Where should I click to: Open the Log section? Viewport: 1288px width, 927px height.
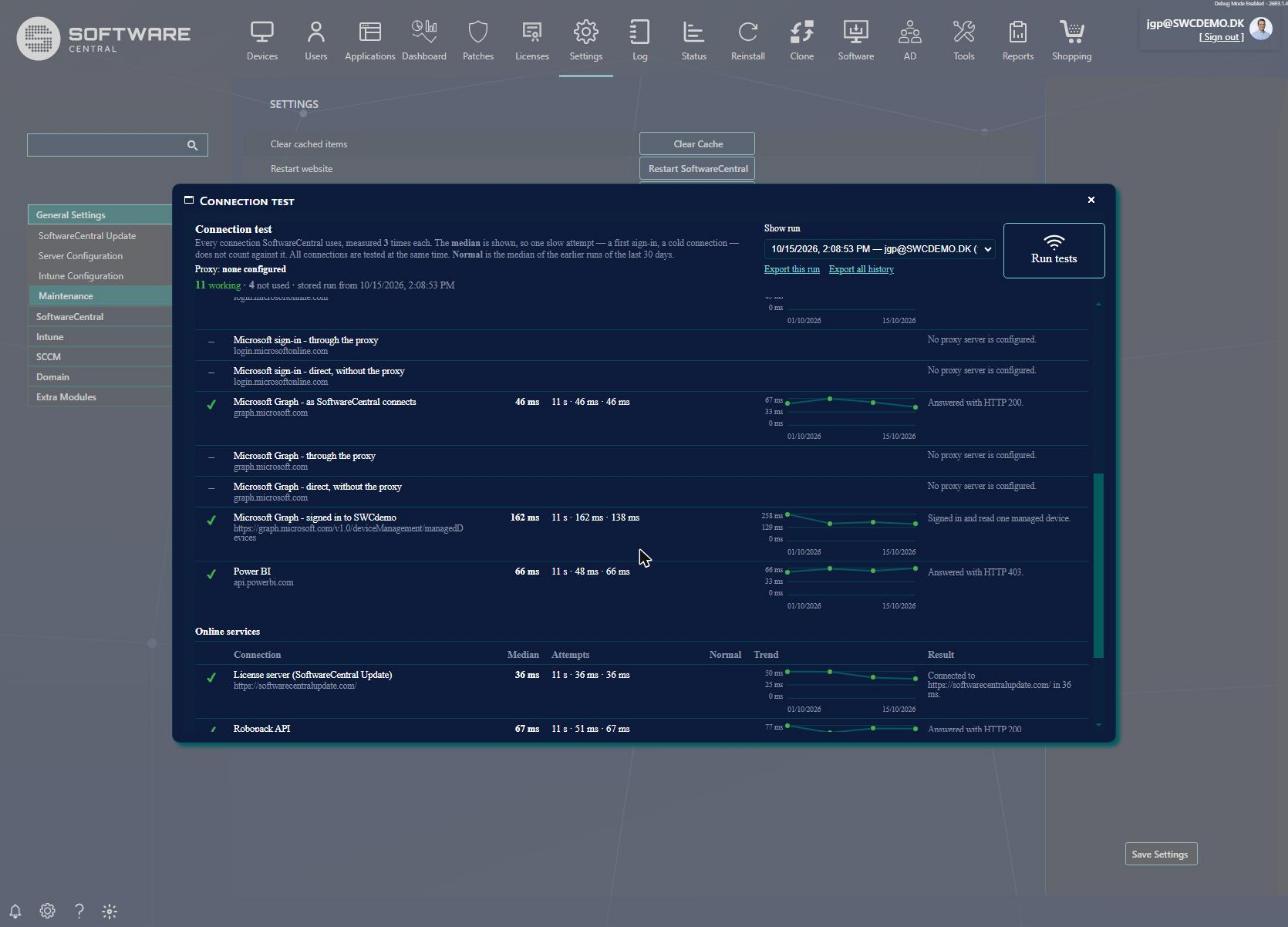coord(640,41)
